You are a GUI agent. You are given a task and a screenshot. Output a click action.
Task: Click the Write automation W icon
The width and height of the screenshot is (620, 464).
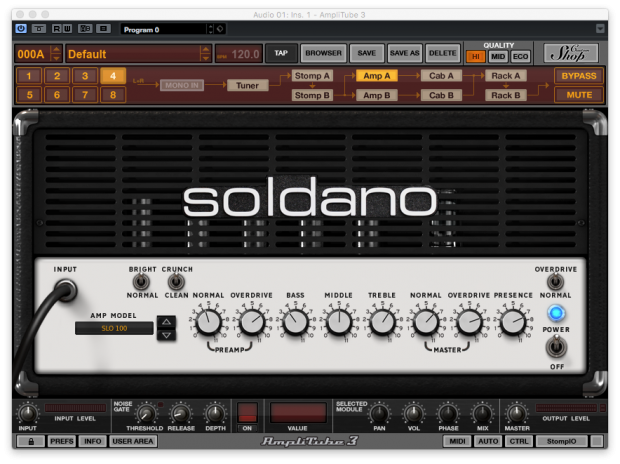pos(67,29)
